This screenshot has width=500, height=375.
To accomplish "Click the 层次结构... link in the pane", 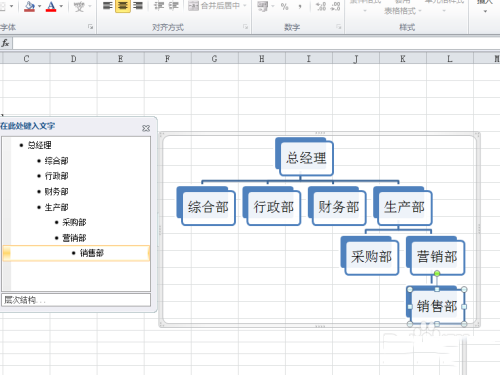I will (x=25, y=300).
